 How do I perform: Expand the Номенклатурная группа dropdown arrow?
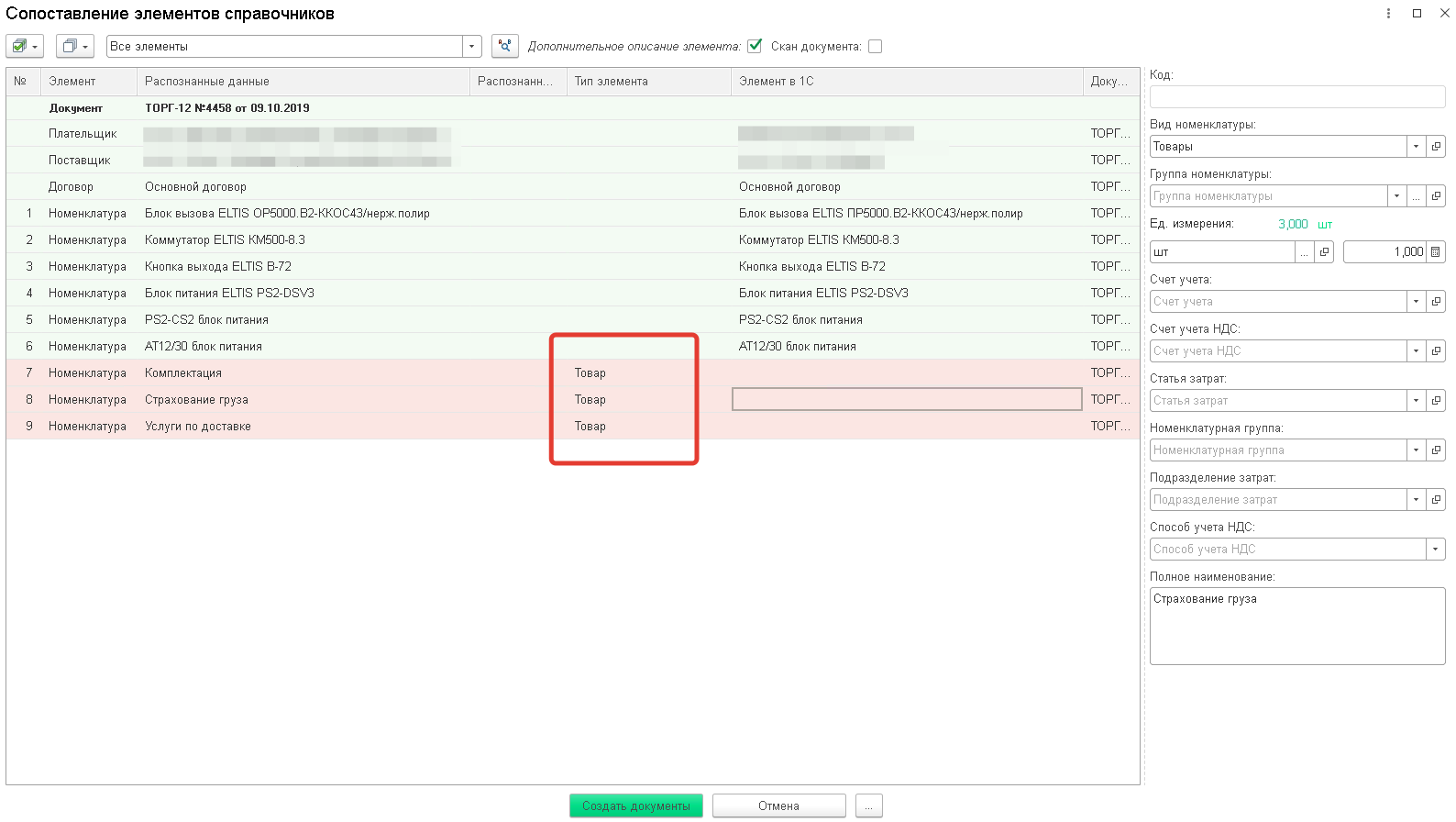tap(1417, 450)
